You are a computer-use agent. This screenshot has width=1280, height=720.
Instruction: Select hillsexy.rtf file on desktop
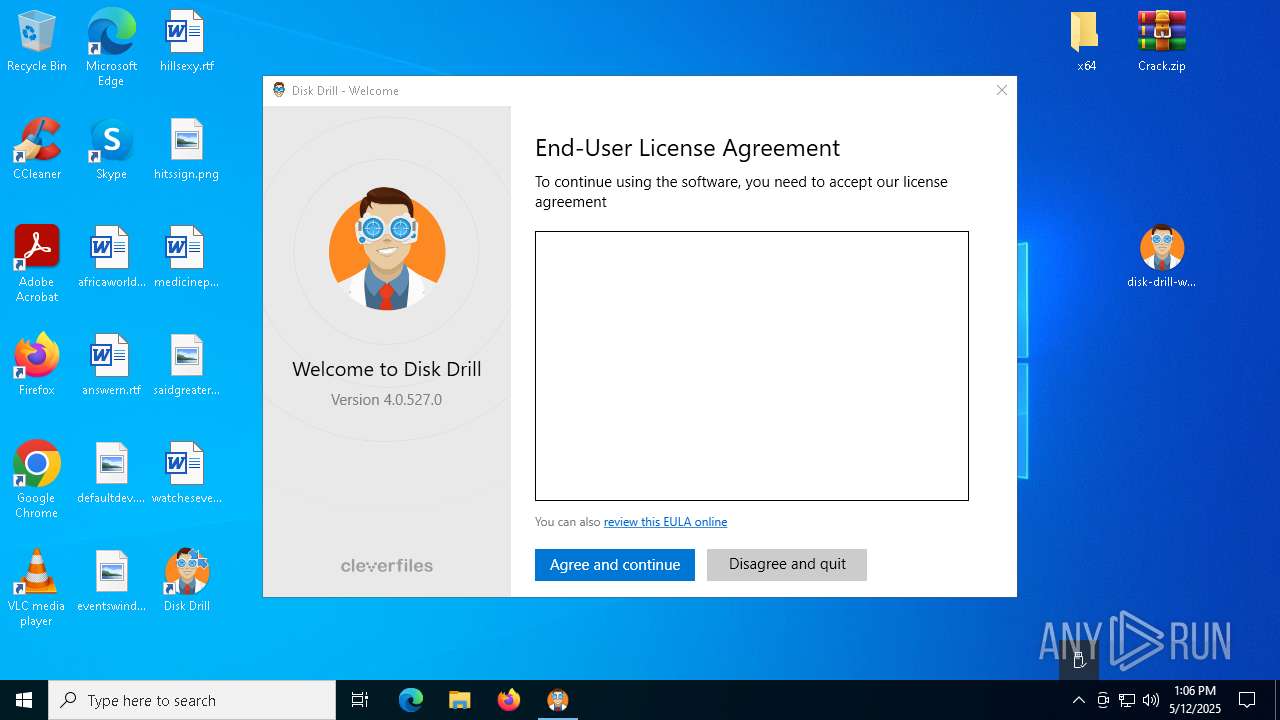tap(186, 42)
